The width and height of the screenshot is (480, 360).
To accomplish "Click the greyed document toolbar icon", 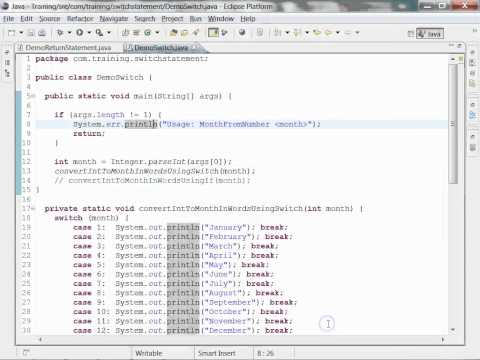I will click(260, 33).
